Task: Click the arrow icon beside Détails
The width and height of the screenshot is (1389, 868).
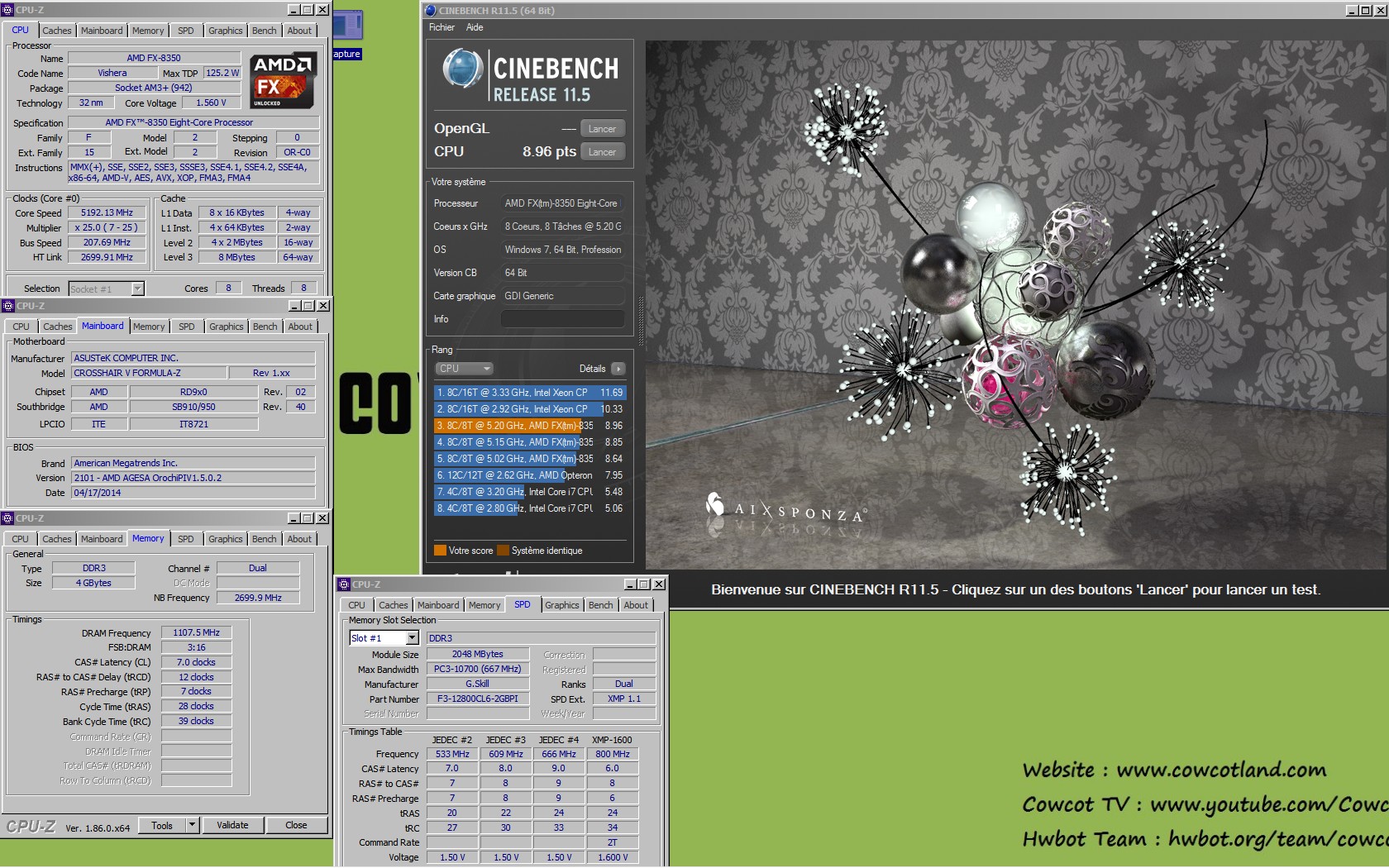Action: [618, 369]
